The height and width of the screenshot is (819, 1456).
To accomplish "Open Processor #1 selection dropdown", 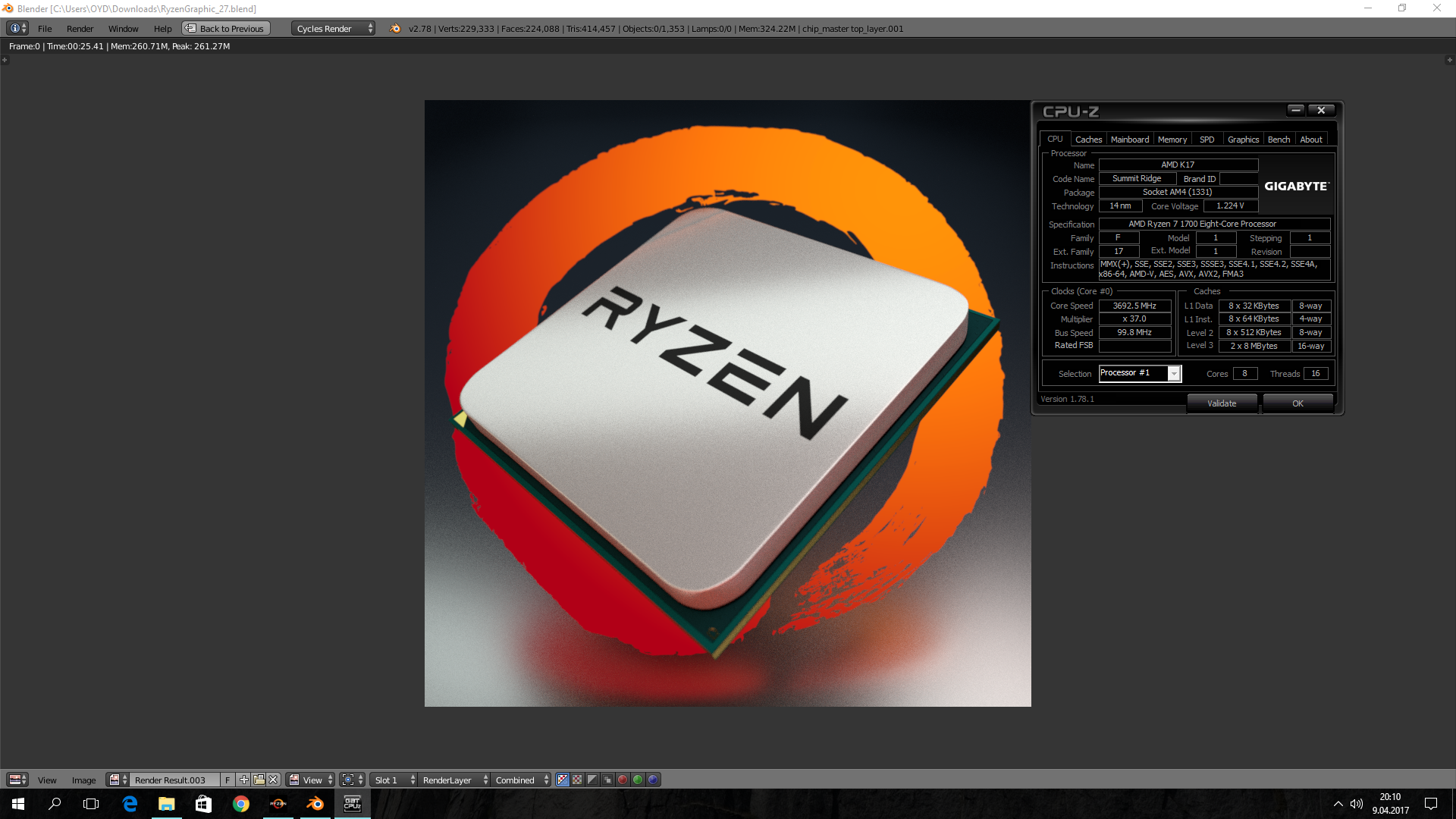I will click(x=1140, y=373).
